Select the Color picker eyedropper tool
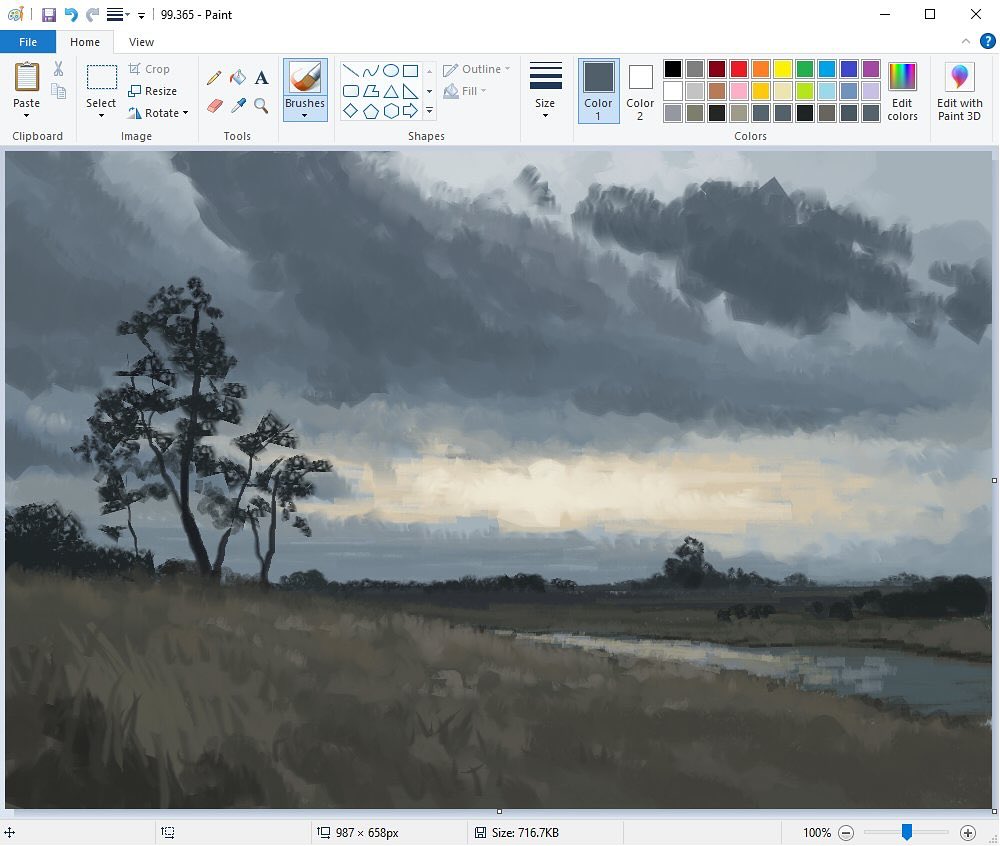Image resolution: width=1000 pixels, height=846 pixels. (238, 104)
